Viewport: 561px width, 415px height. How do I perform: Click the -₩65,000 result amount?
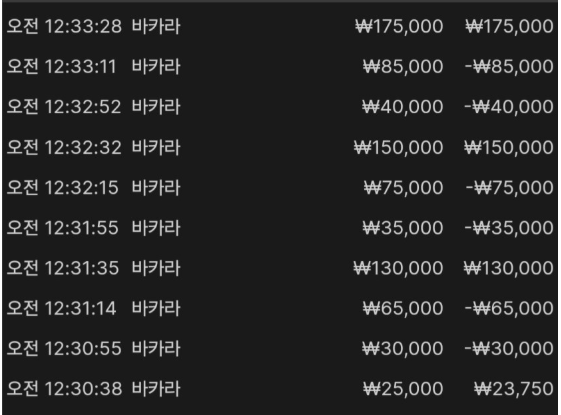click(509, 308)
